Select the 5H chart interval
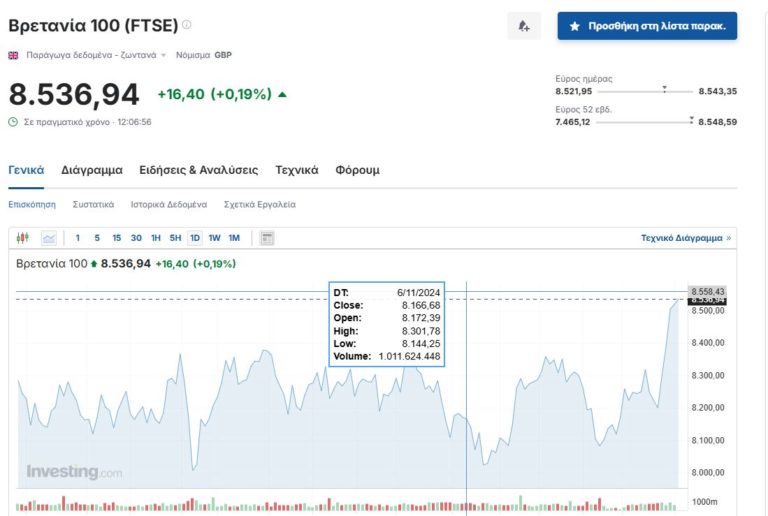 click(x=175, y=238)
